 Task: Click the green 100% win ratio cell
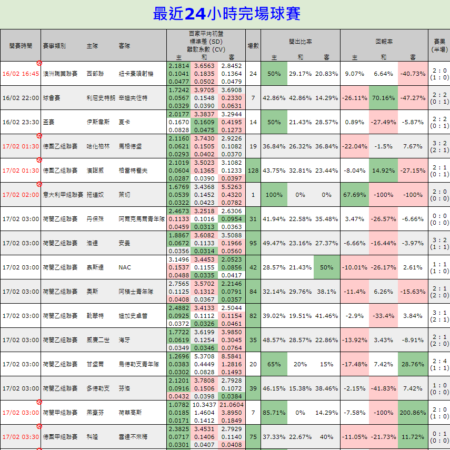coord(274,195)
